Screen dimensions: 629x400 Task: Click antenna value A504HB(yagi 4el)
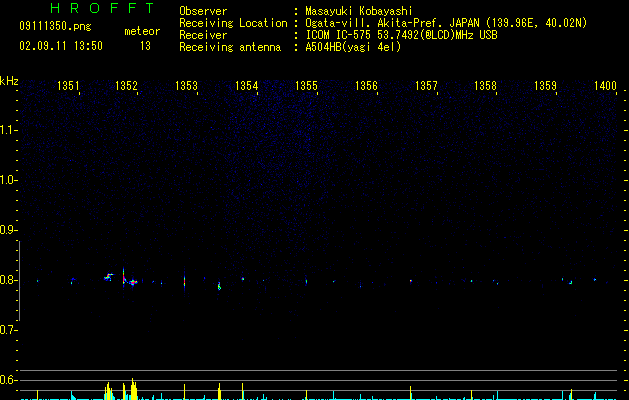[353, 47]
